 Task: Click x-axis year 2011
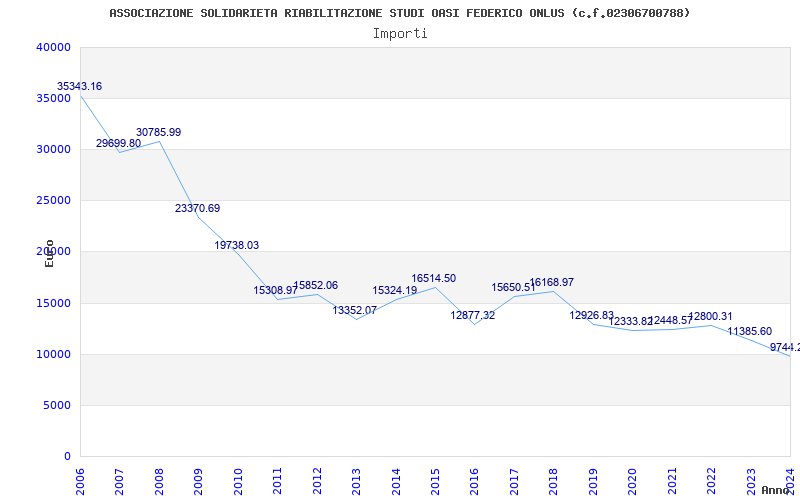(x=277, y=481)
